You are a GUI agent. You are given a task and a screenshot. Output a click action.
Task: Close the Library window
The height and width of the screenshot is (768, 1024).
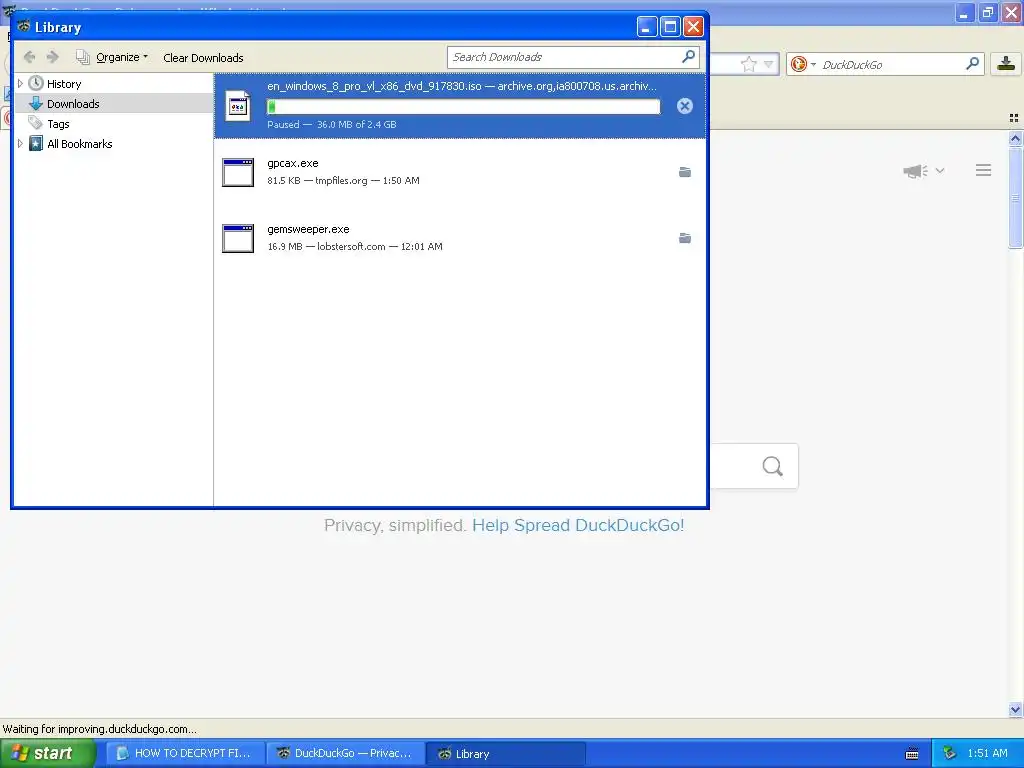tap(693, 27)
